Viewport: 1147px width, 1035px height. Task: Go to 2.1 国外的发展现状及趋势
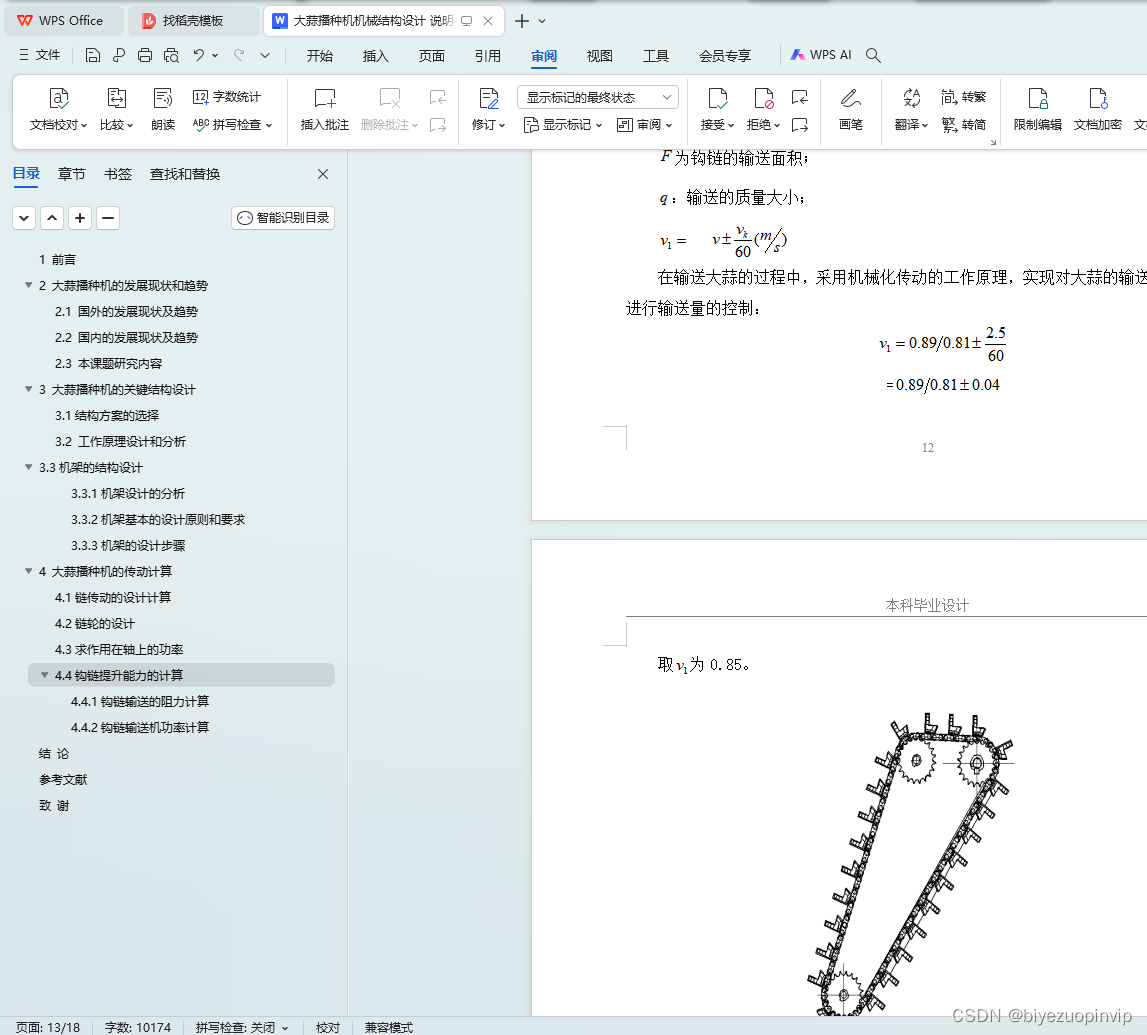(x=127, y=312)
